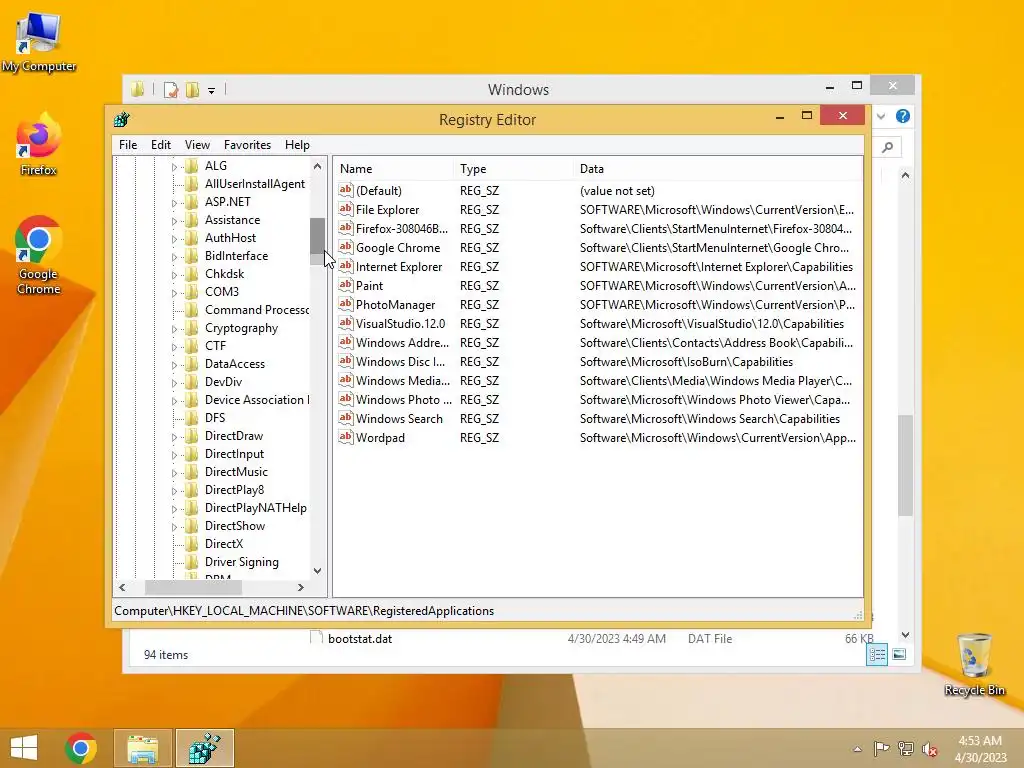Image resolution: width=1024 pixels, height=768 pixels.
Task: Click File Explorer taskbar button
Action: point(142,748)
